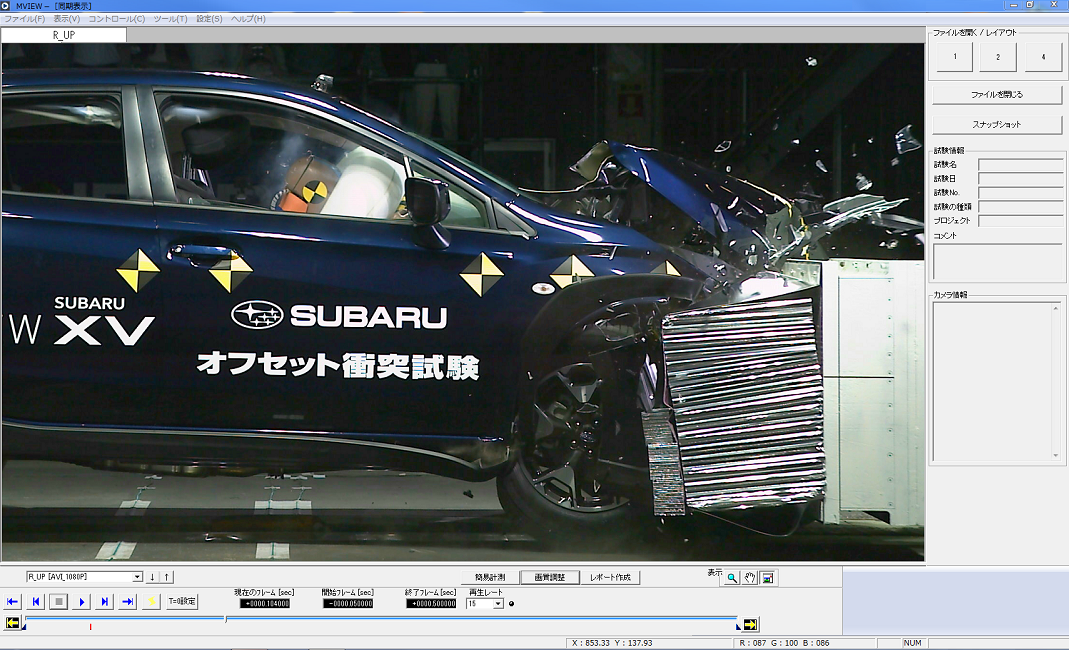This screenshot has height=650, width=1069.
Task: Click the yellow lightning trigger icon
Action: click(x=151, y=602)
